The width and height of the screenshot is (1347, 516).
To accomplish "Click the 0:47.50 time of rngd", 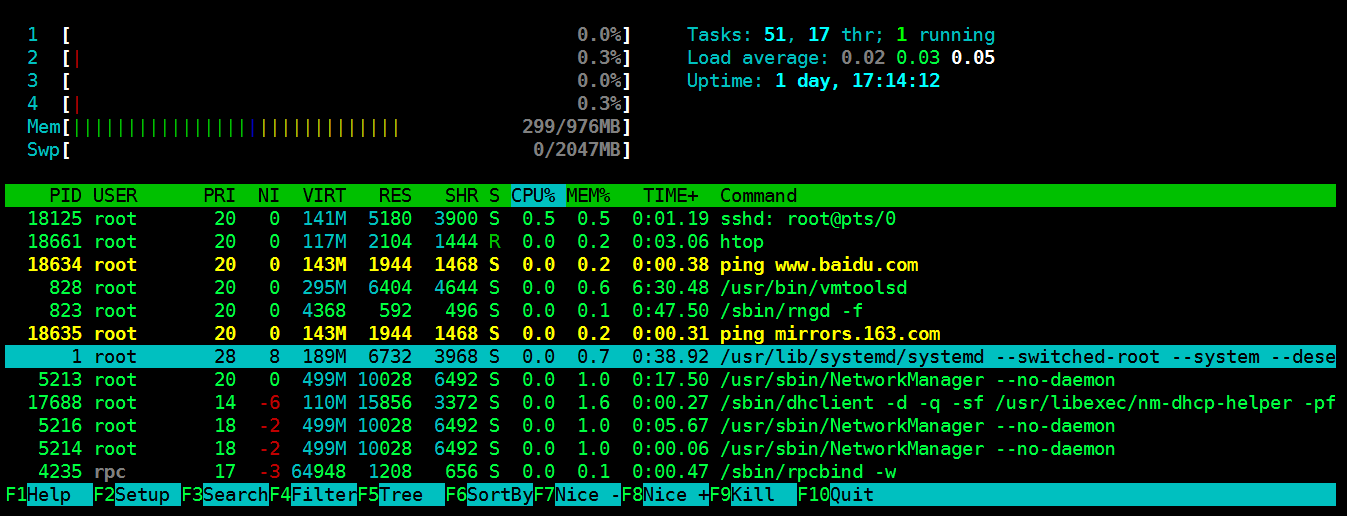I will [x=671, y=311].
